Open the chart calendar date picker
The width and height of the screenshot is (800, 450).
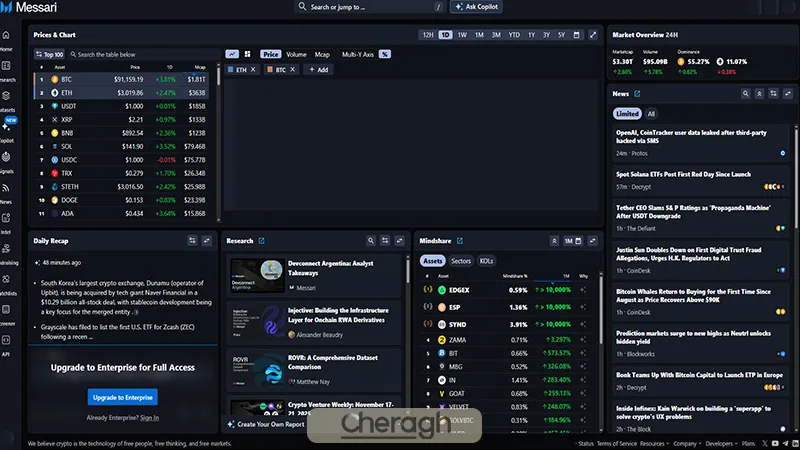574,35
